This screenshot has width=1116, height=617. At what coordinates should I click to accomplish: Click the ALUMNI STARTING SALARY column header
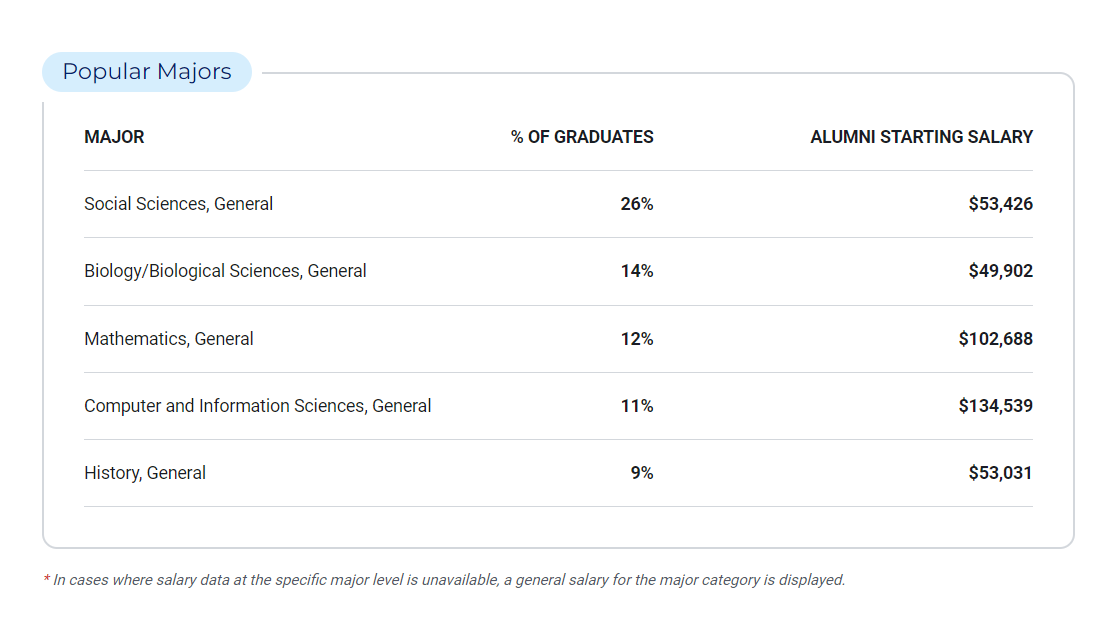(921, 137)
